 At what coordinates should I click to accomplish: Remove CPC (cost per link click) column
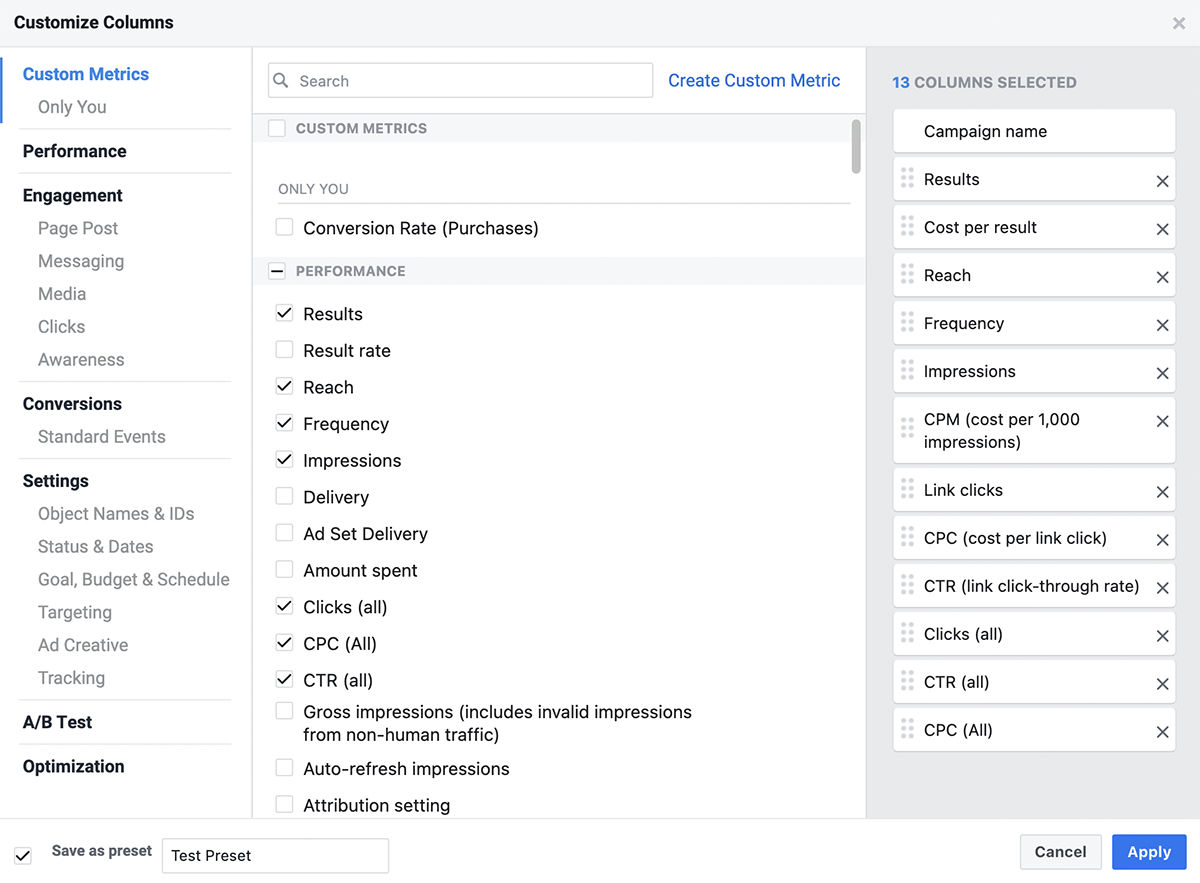(x=1162, y=540)
